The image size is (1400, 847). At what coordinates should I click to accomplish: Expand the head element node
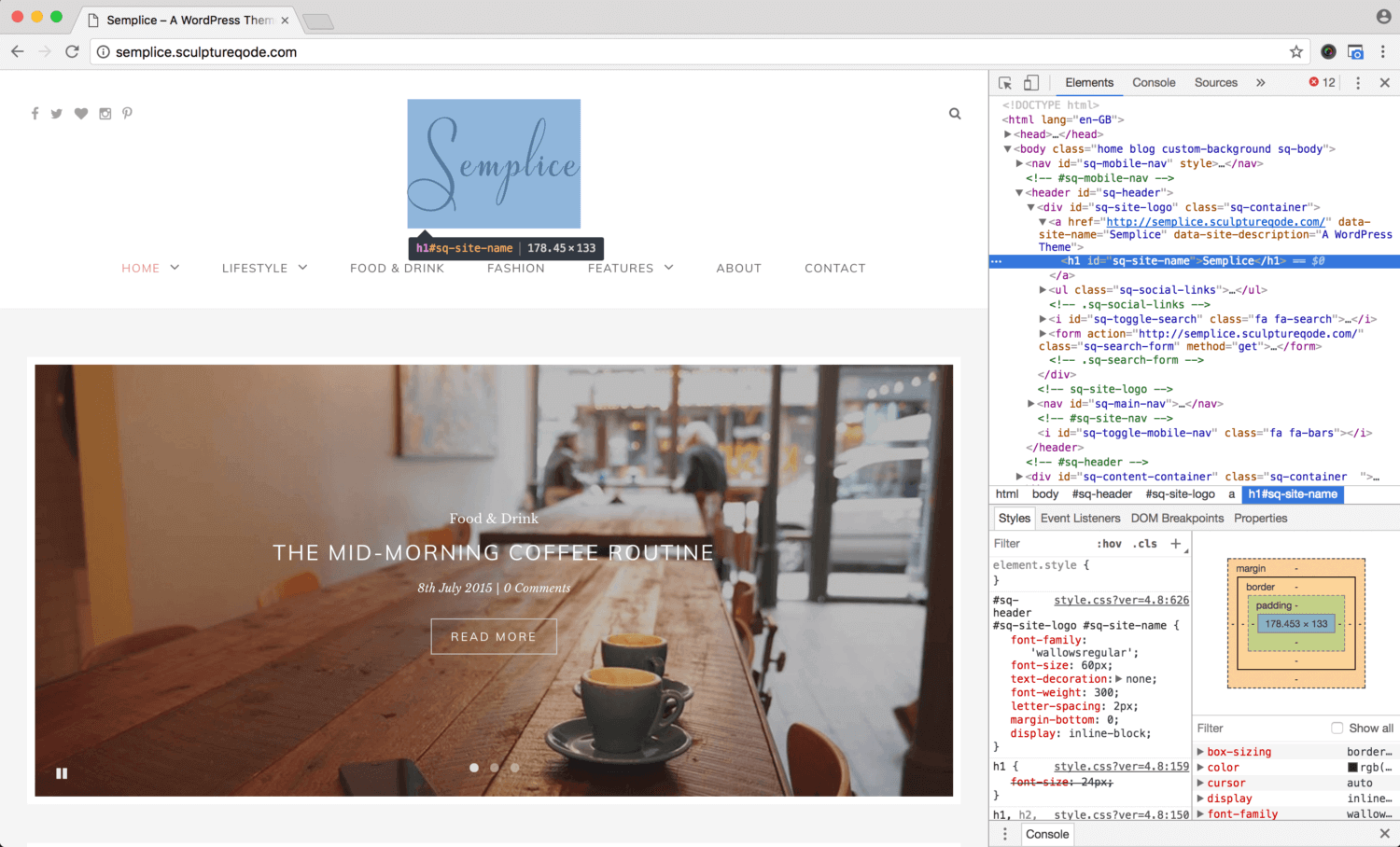tap(1008, 134)
